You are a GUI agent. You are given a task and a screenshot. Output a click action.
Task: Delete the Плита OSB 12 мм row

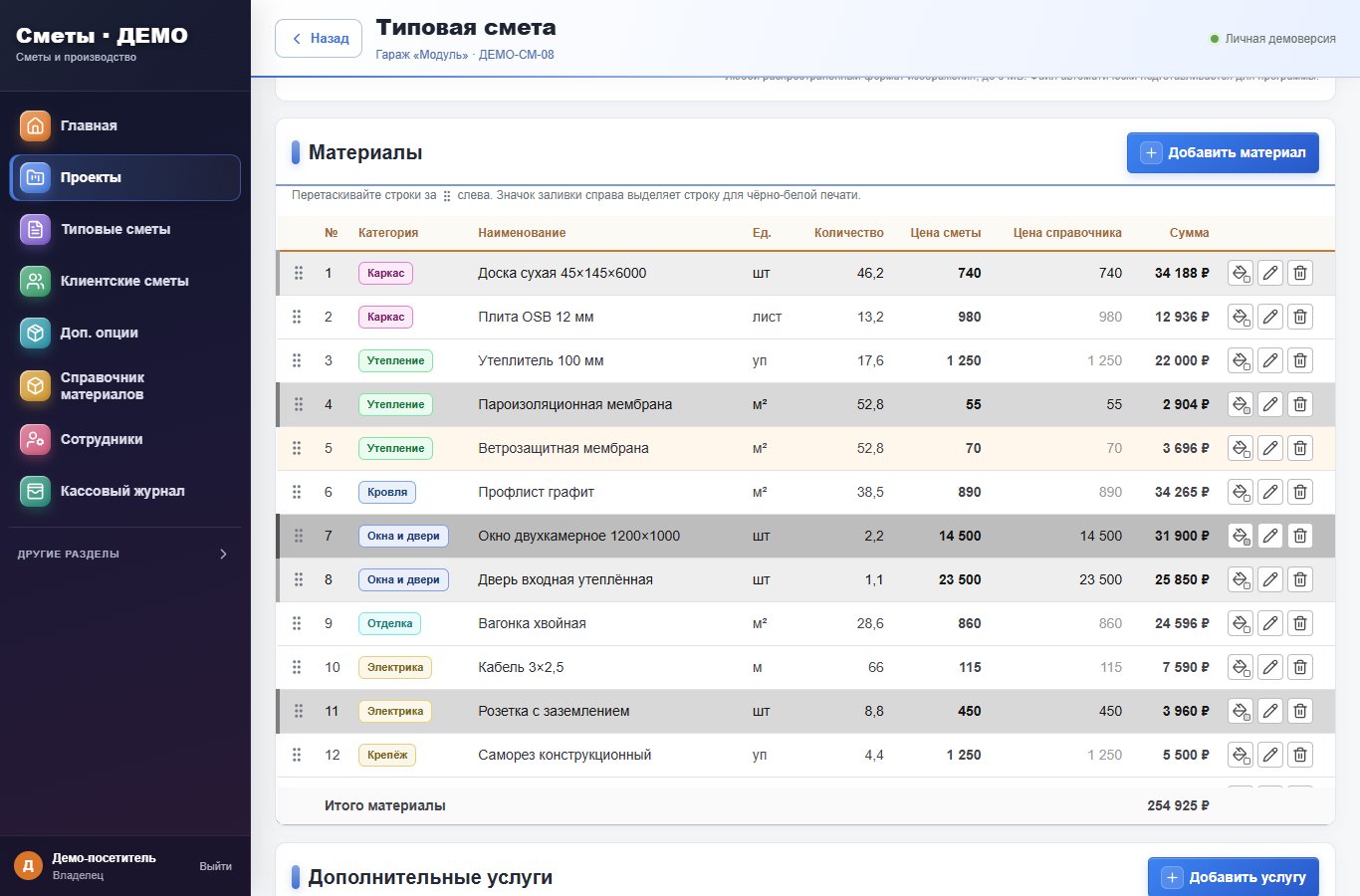1300,317
